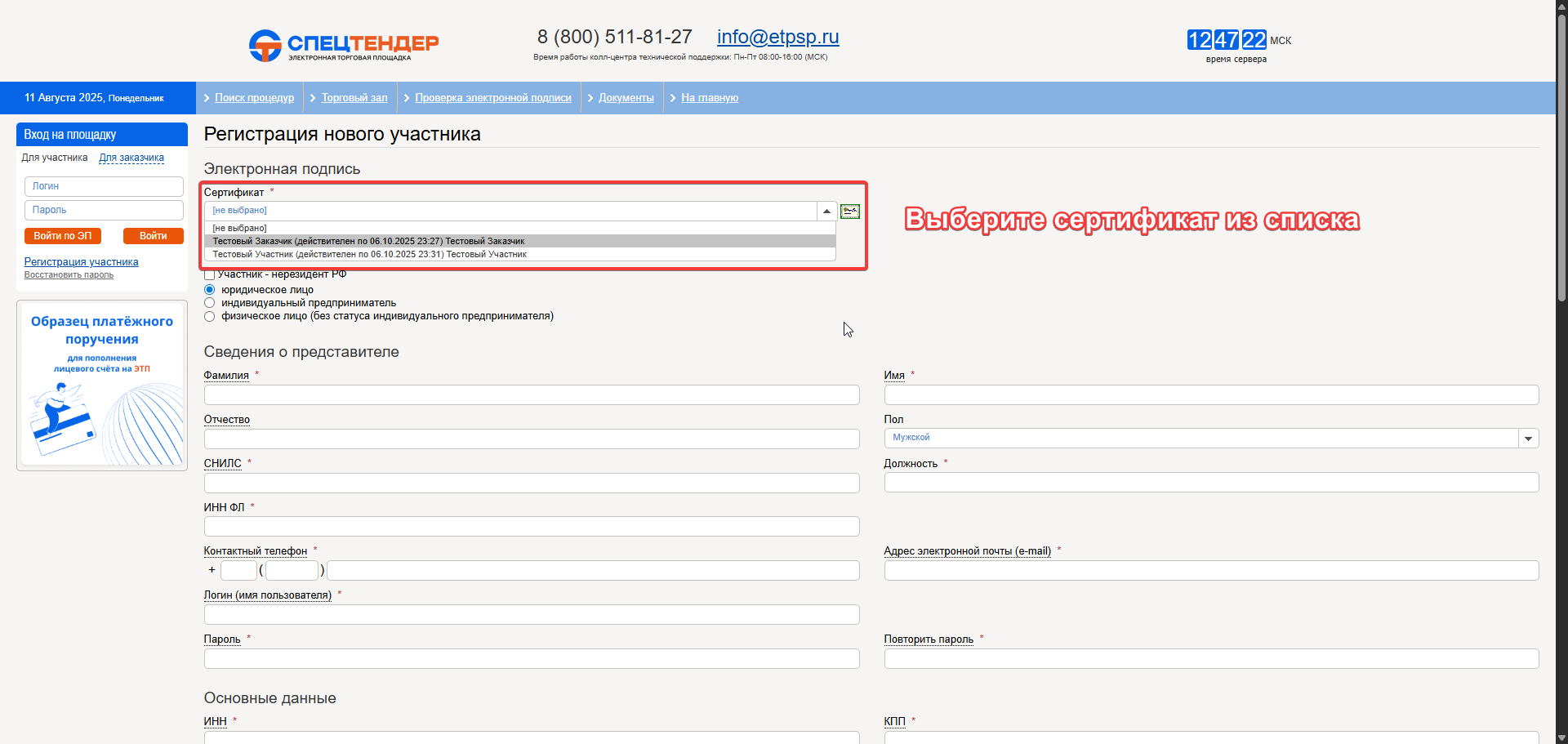This screenshot has width=1568, height=744.
Task: Go to 'Торговый зал' menu item
Action: tap(354, 98)
